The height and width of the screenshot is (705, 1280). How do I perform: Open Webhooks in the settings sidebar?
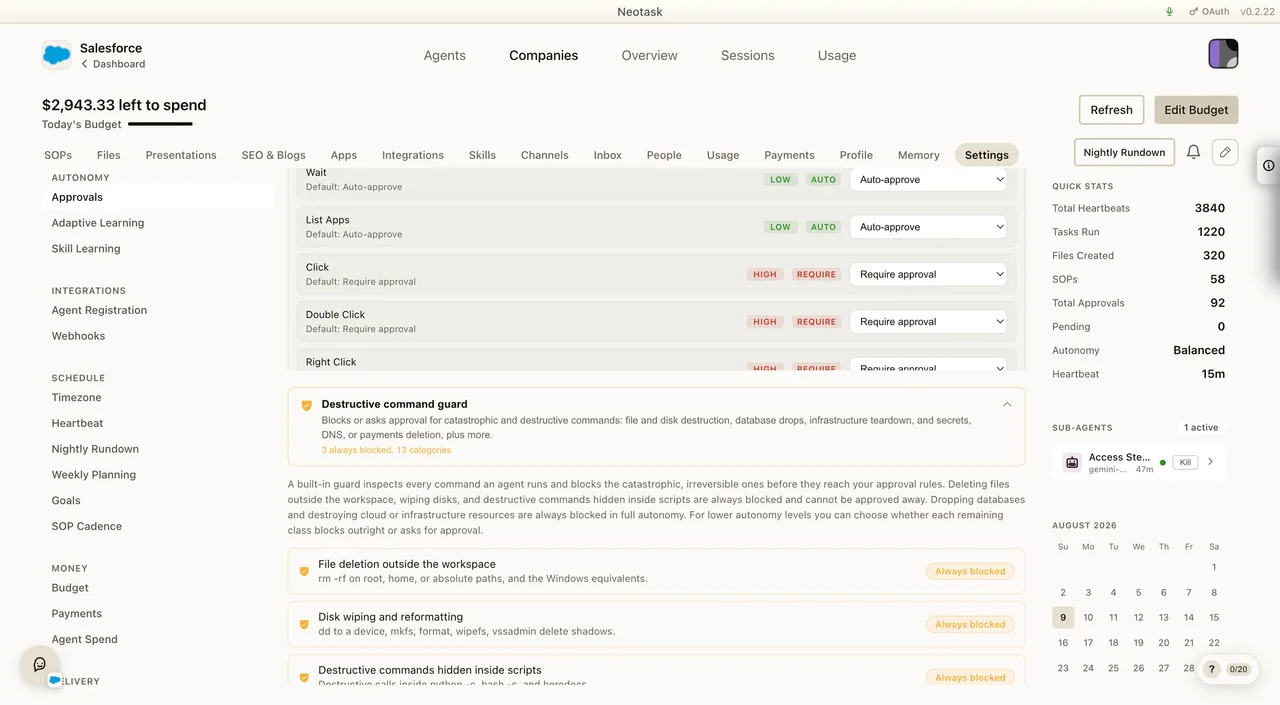pos(79,336)
